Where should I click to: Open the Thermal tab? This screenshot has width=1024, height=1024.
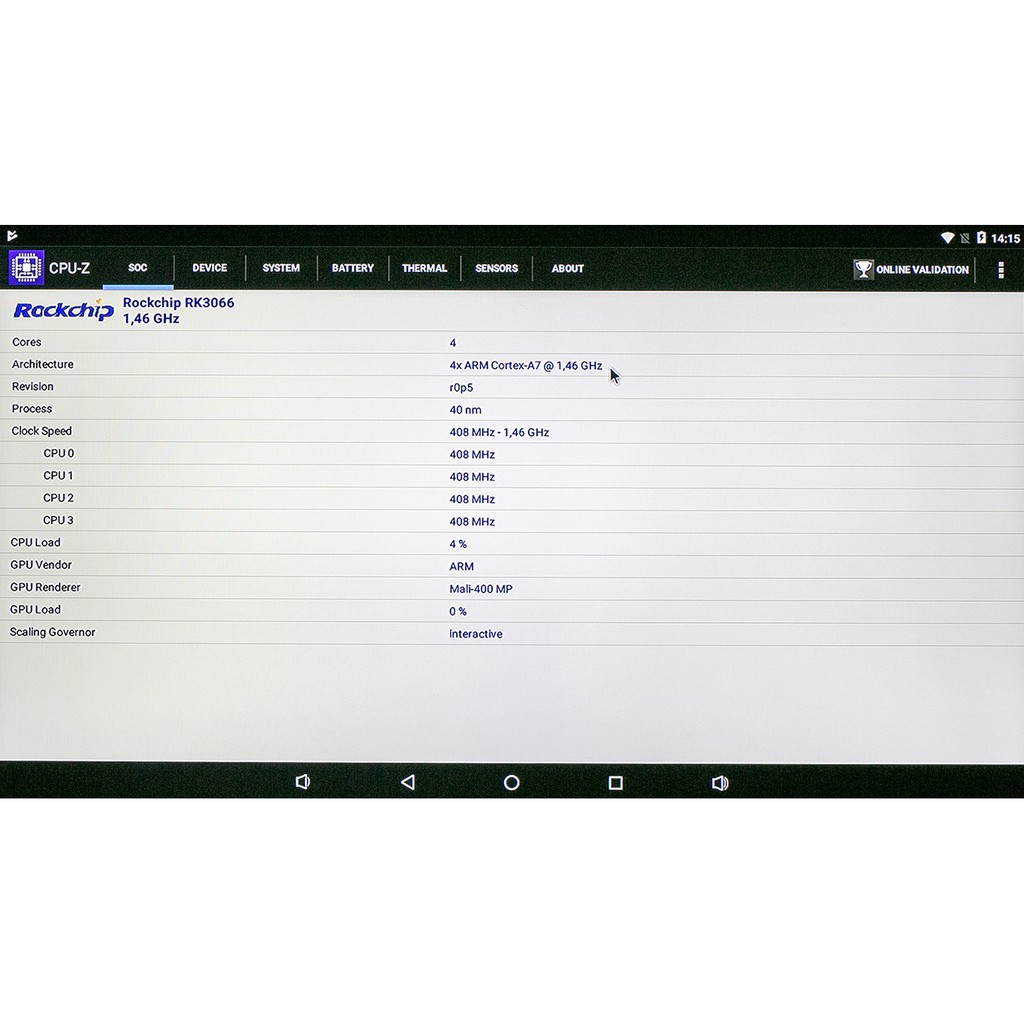424,268
